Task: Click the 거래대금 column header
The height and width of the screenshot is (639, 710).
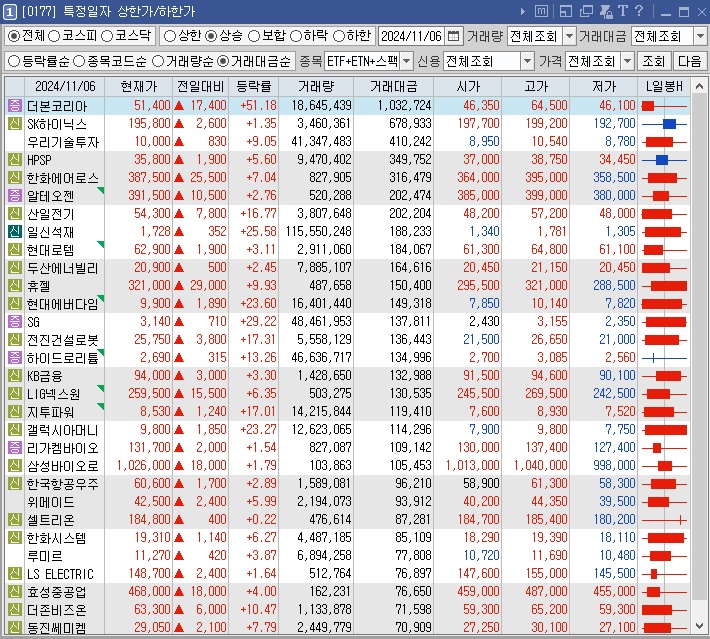Action: click(x=393, y=86)
